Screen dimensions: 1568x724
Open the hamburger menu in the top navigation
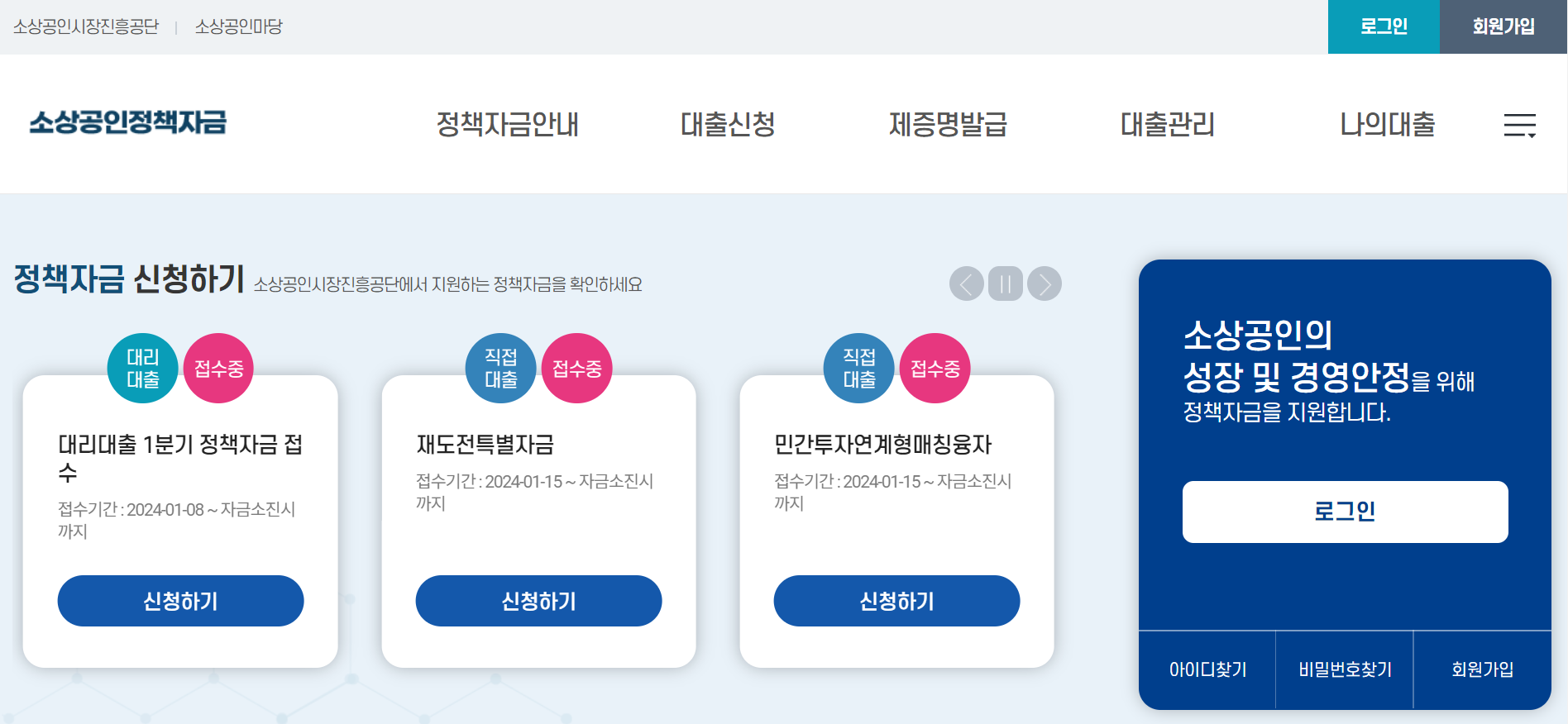[x=1522, y=126]
